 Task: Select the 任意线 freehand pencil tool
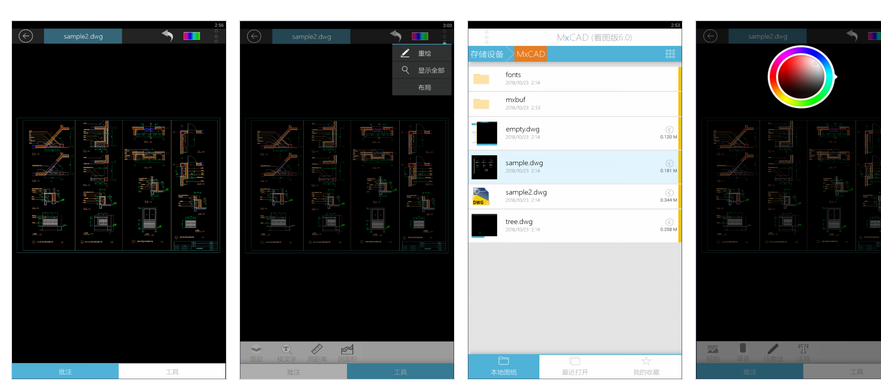click(x=772, y=352)
